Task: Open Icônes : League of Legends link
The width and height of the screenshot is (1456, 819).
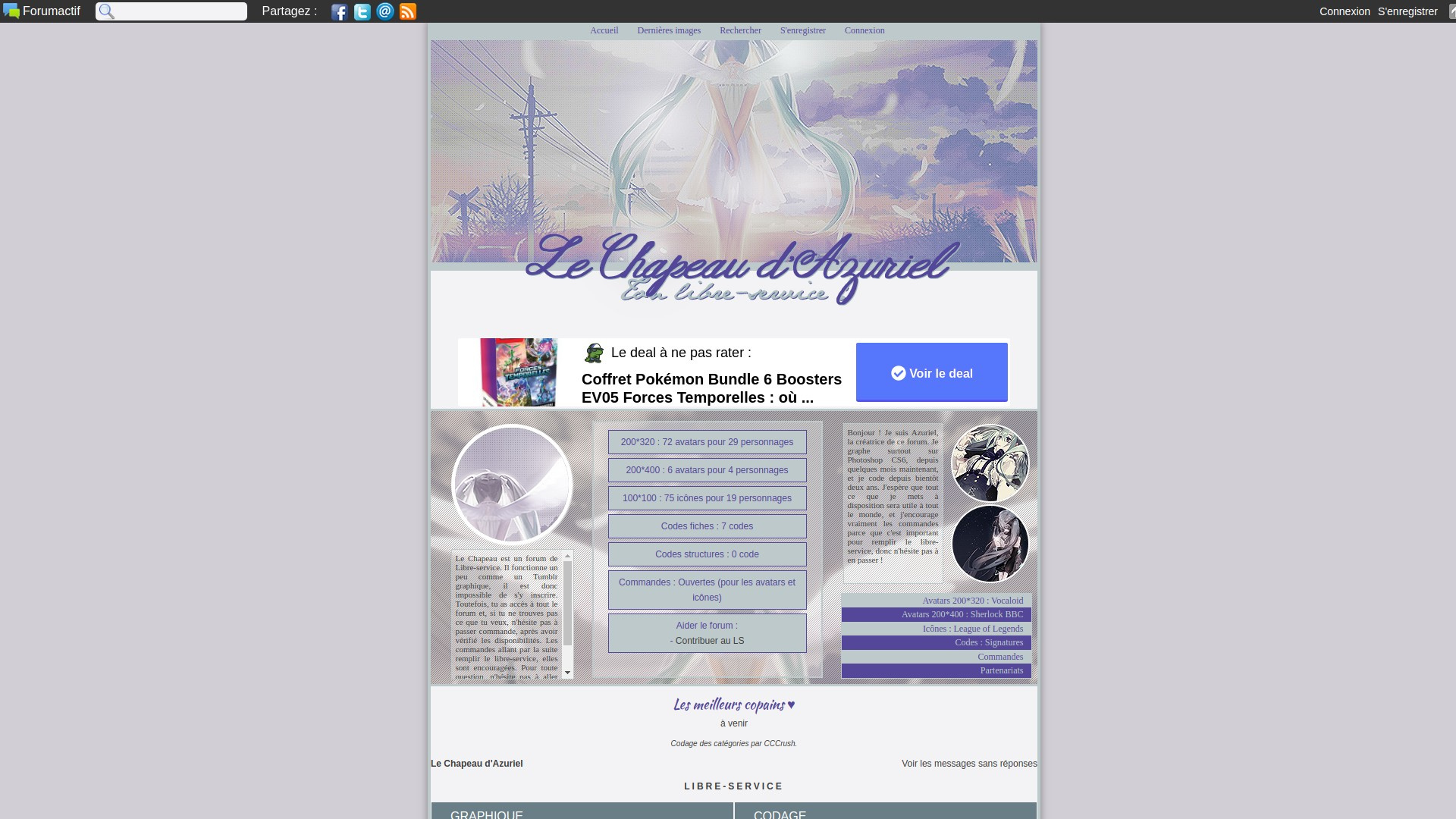Action: (x=973, y=629)
